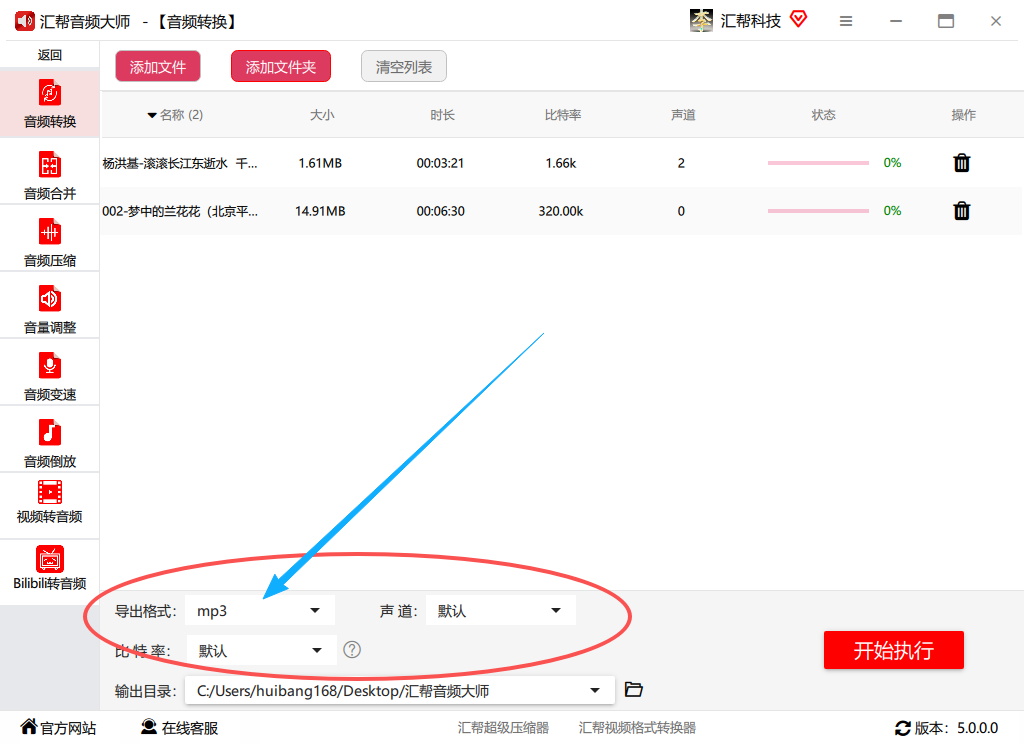The image size is (1024, 744).
Task: Click the 添加文件夹 button
Action: [281, 67]
